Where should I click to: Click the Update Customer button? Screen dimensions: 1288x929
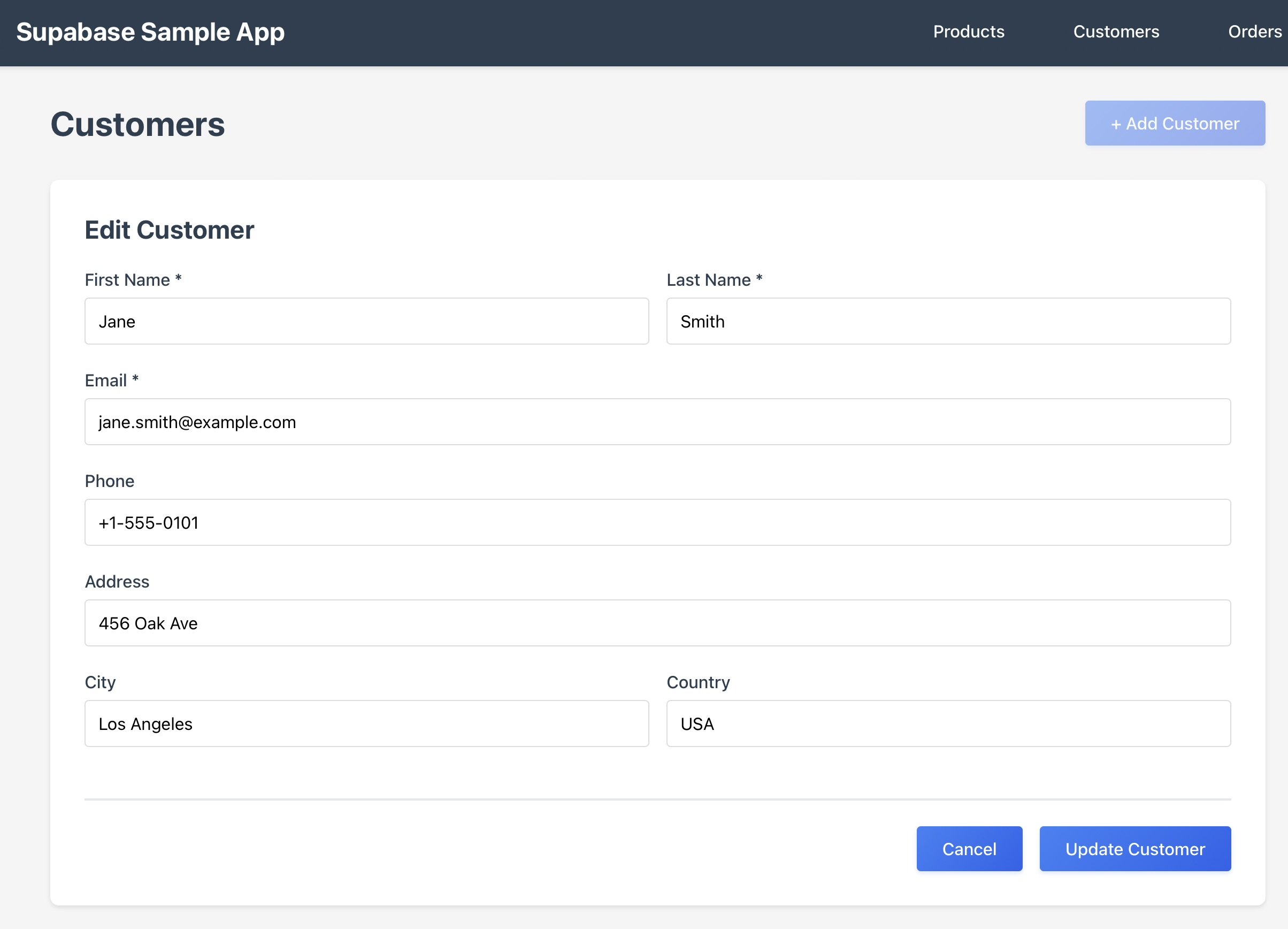pyautogui.click(x=1134, y=848)
